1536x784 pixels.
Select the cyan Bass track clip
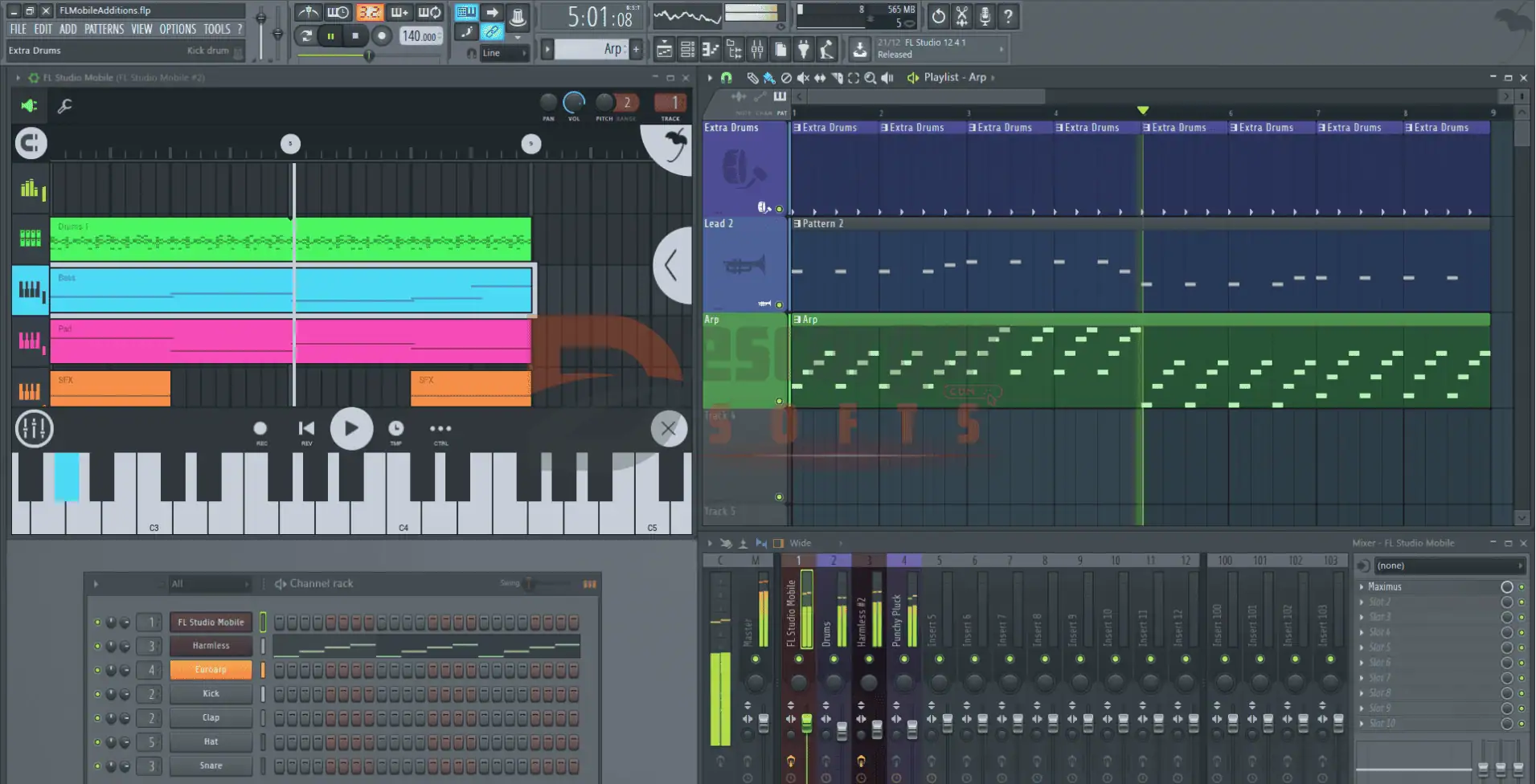291,290
